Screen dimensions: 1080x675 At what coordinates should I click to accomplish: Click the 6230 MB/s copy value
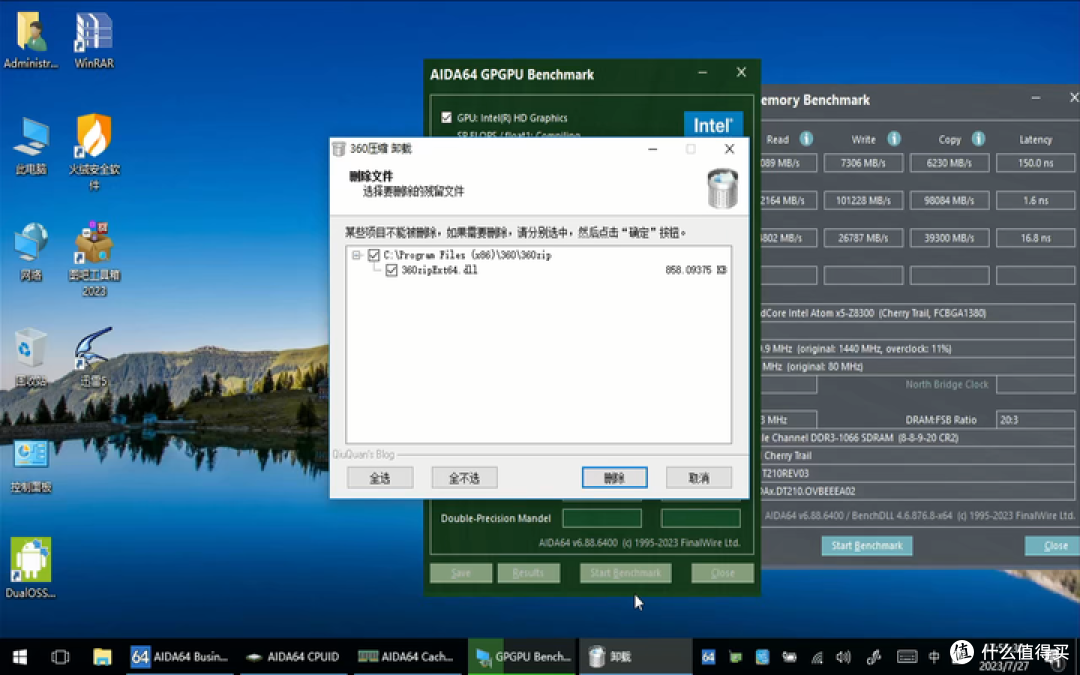[949, 163]
